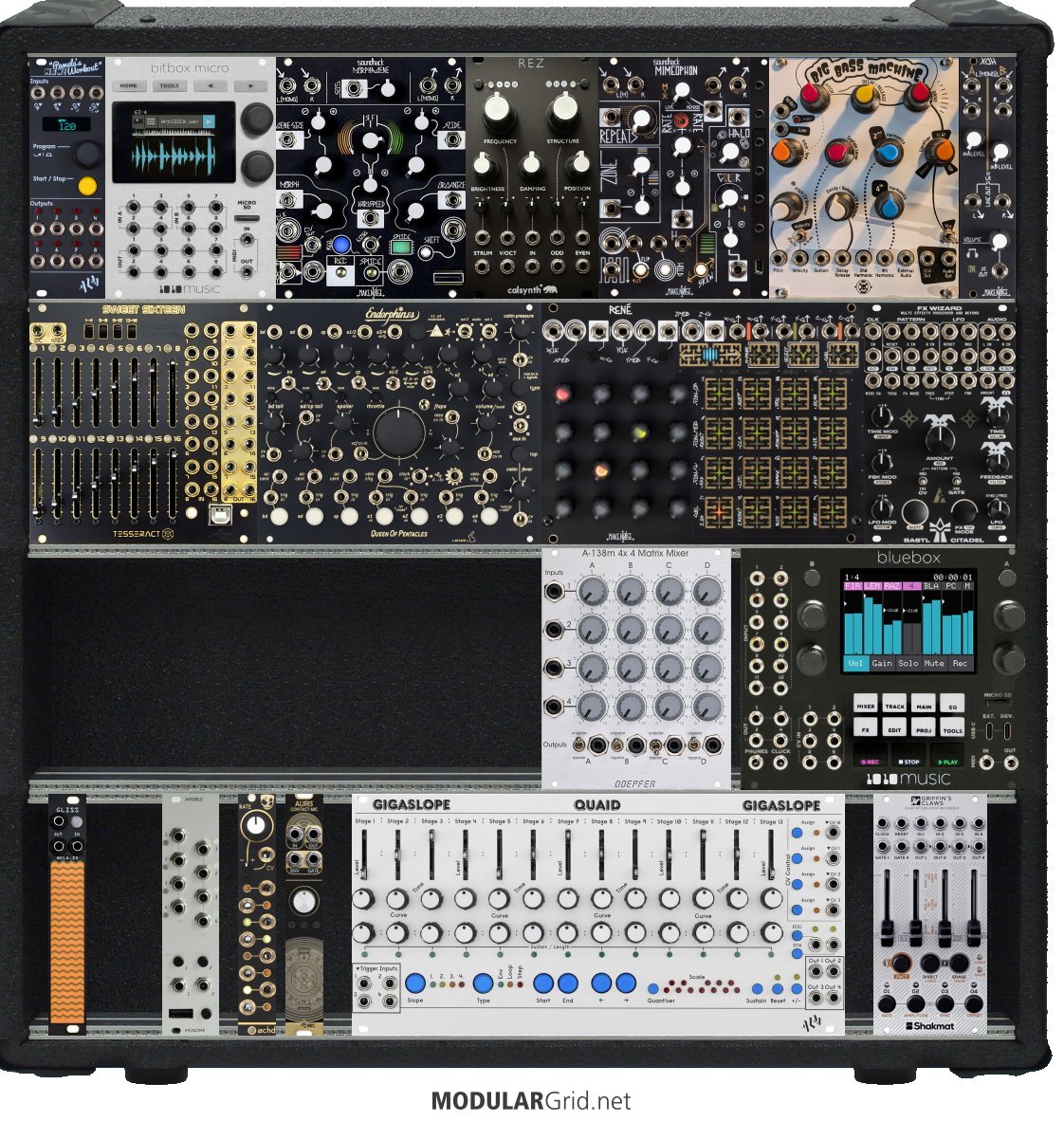The image size is (1064, 1121).
Task: Click the SHIFT button on Morphagene
Action: point(427,252)
